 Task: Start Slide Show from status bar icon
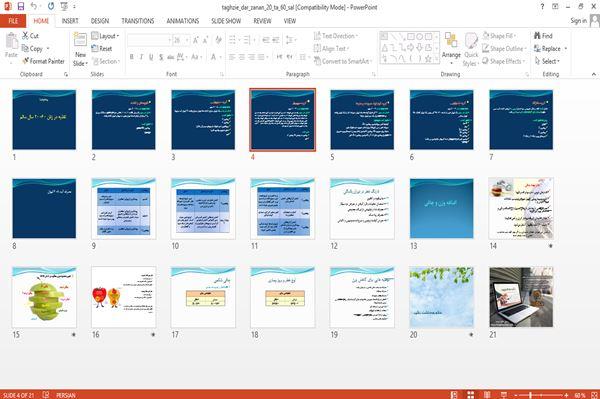[x=504, y=395]
